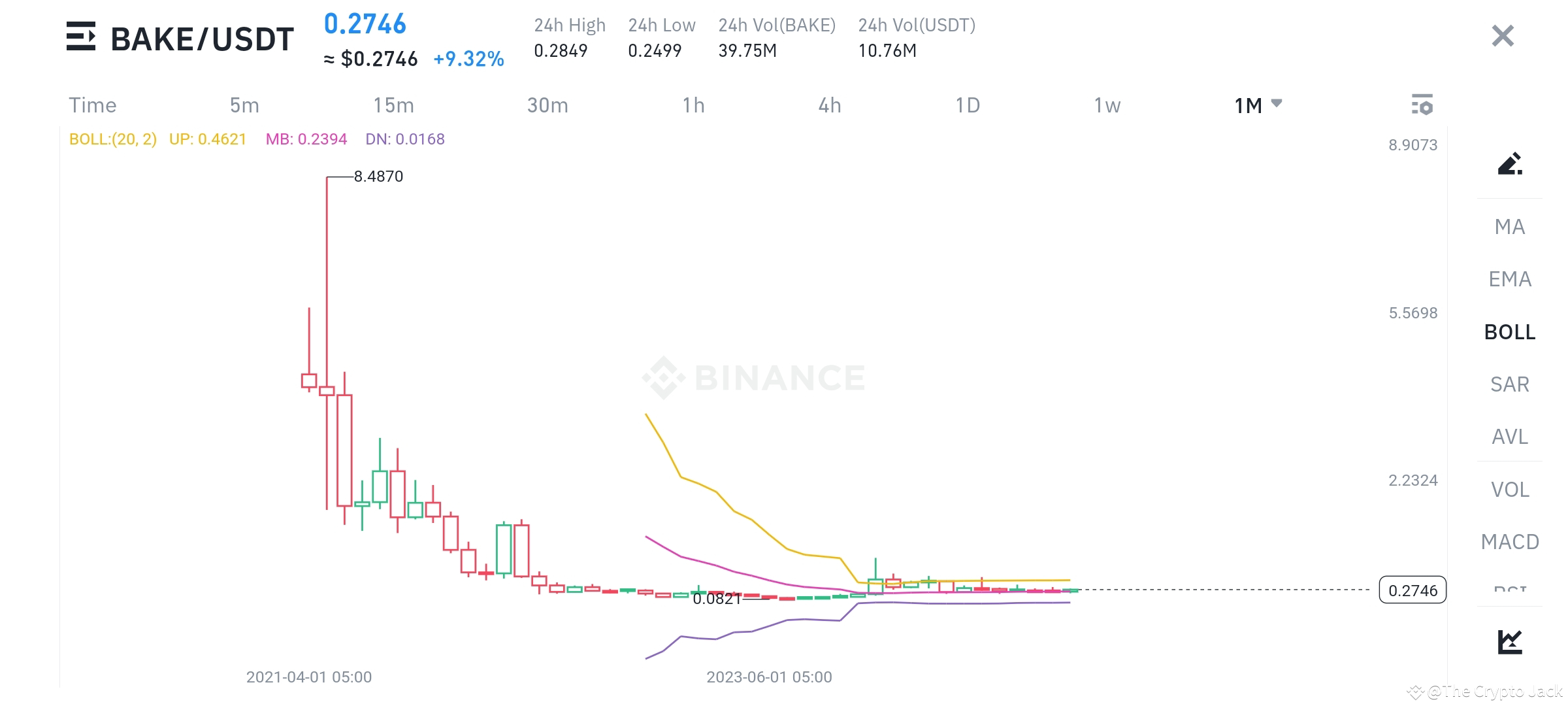
Task: Toggle the EMA overlay on
Action: 1511,279
